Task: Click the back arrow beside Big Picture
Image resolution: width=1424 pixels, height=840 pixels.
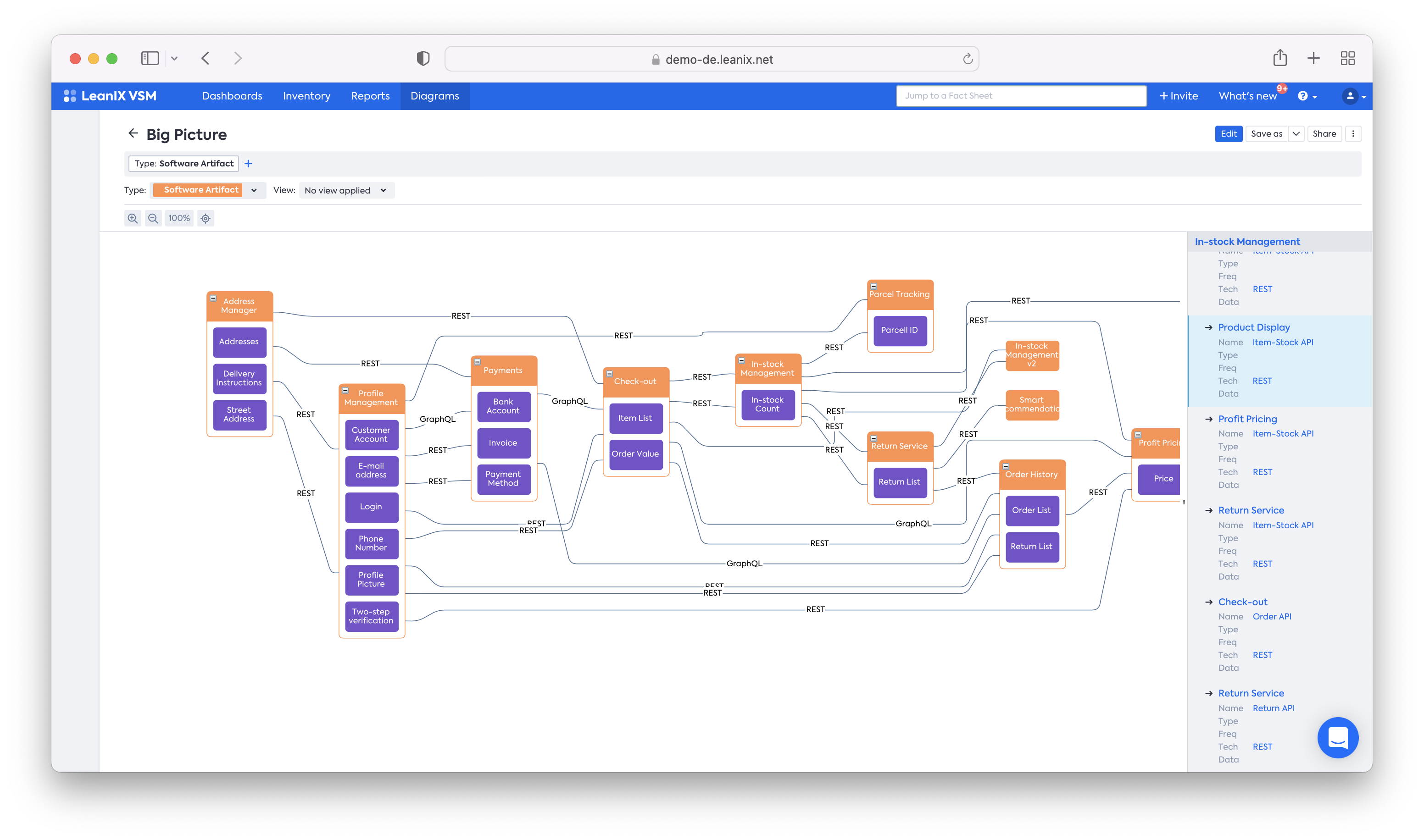Action: (x=133, y=133)
